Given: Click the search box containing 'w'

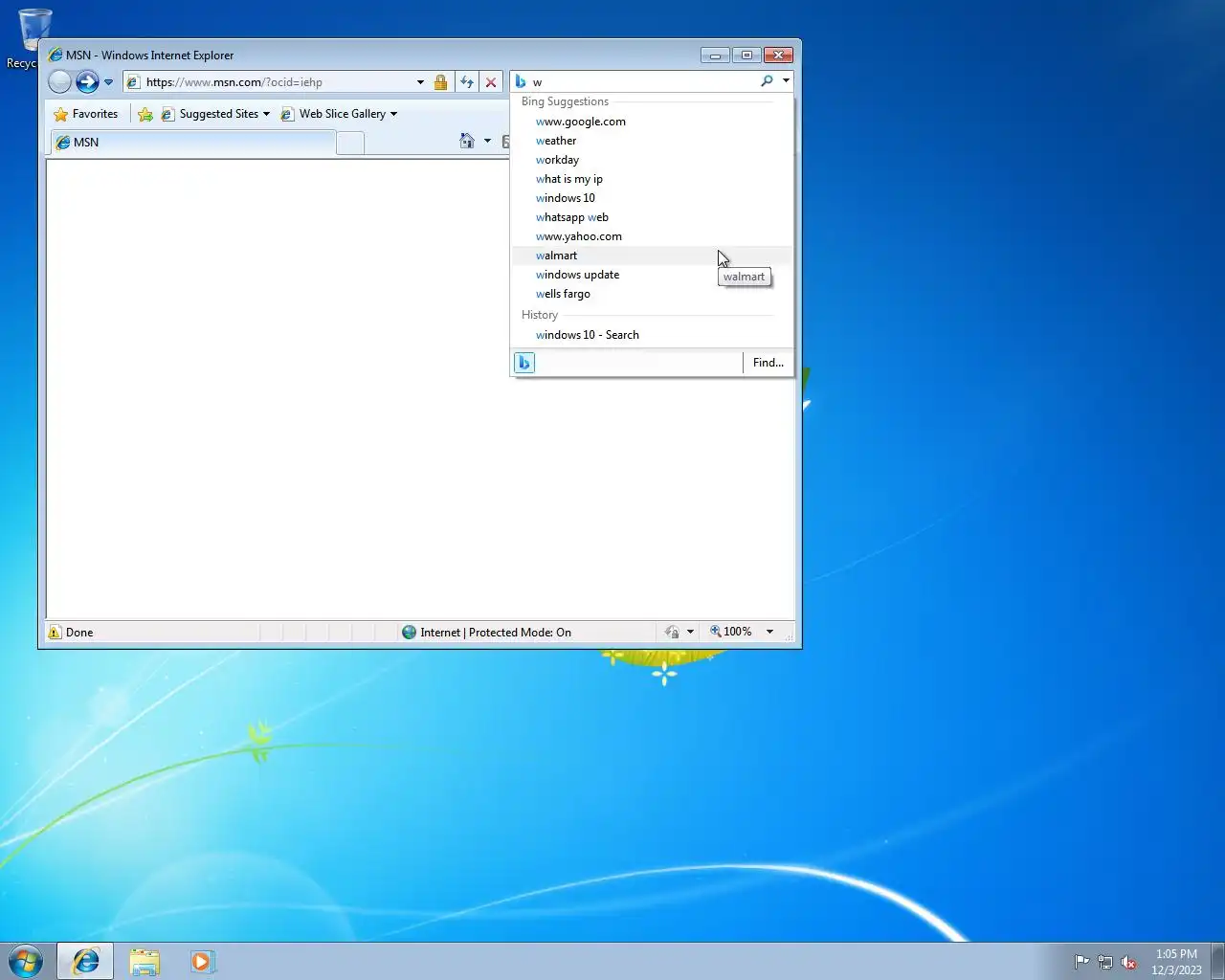Looking at the screenshot, I should click(x=643, y=82).
